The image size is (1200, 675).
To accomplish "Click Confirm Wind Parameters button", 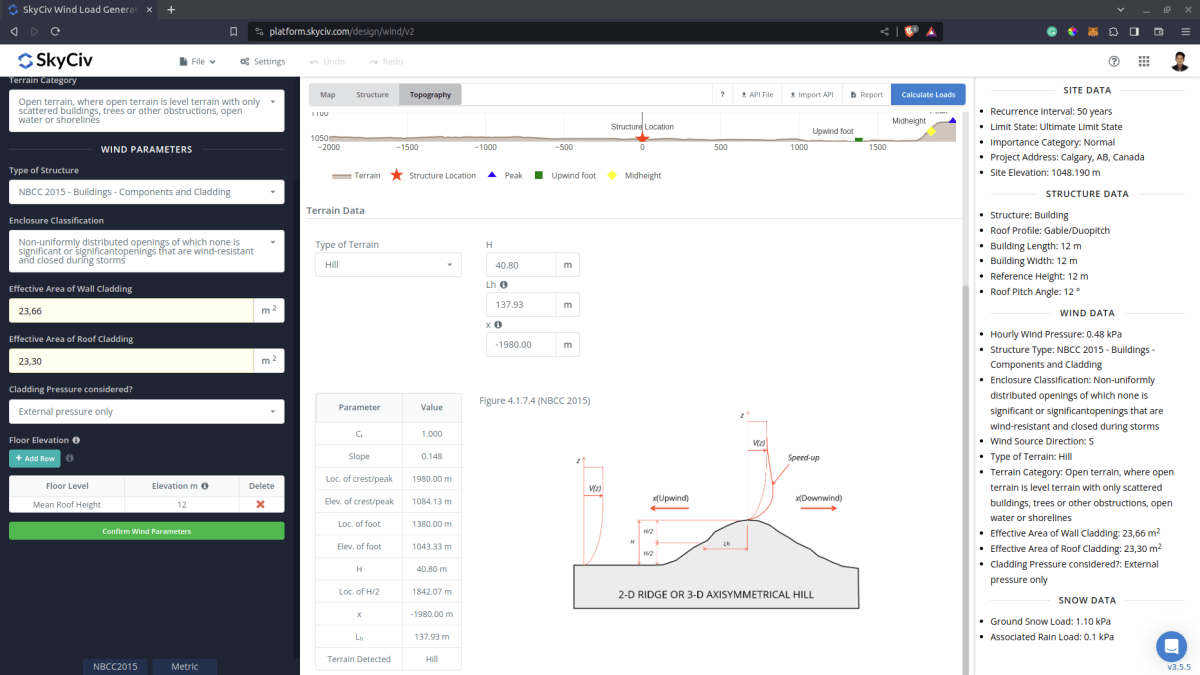I will point(146,531).
